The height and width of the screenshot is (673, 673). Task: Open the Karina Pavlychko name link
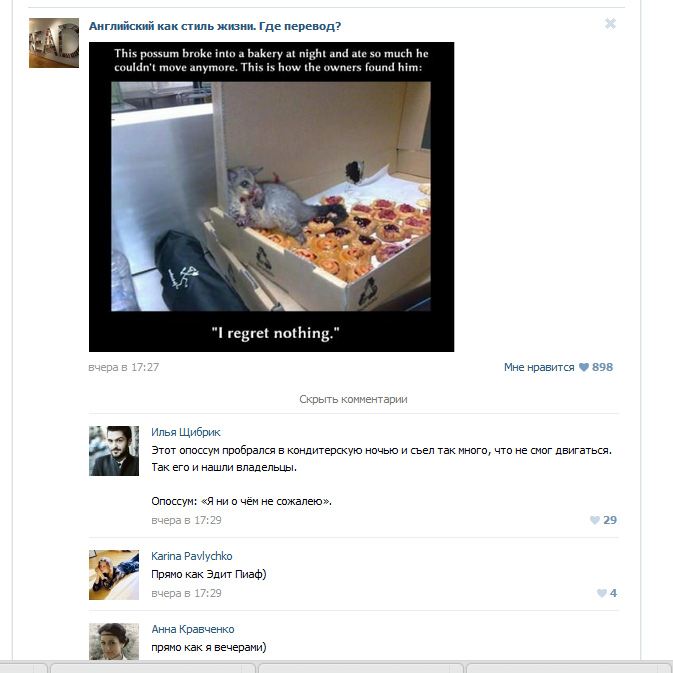click(x=191, y=556)
